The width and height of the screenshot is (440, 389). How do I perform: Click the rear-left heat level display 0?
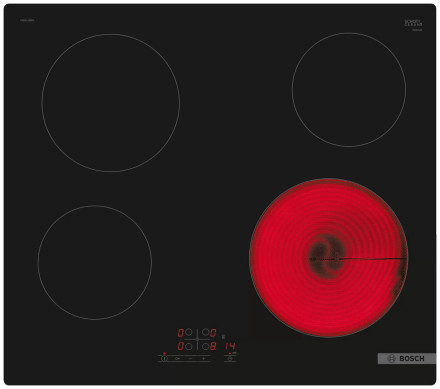(181, 332)
